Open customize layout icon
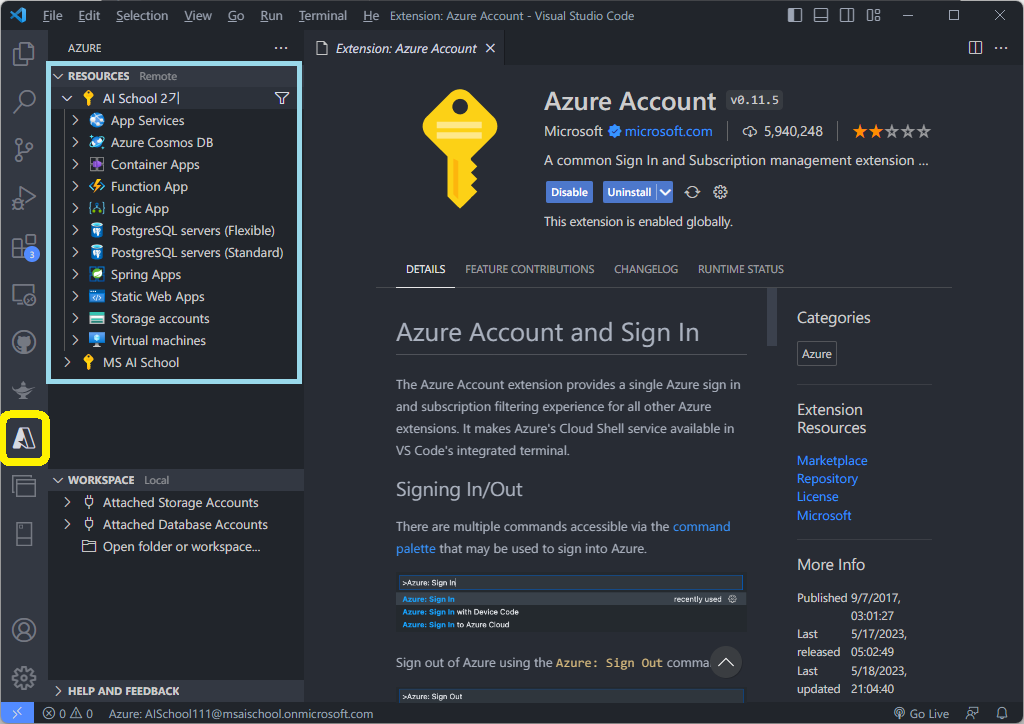Screen dimensions: 1024x724 tap(873, 15)
